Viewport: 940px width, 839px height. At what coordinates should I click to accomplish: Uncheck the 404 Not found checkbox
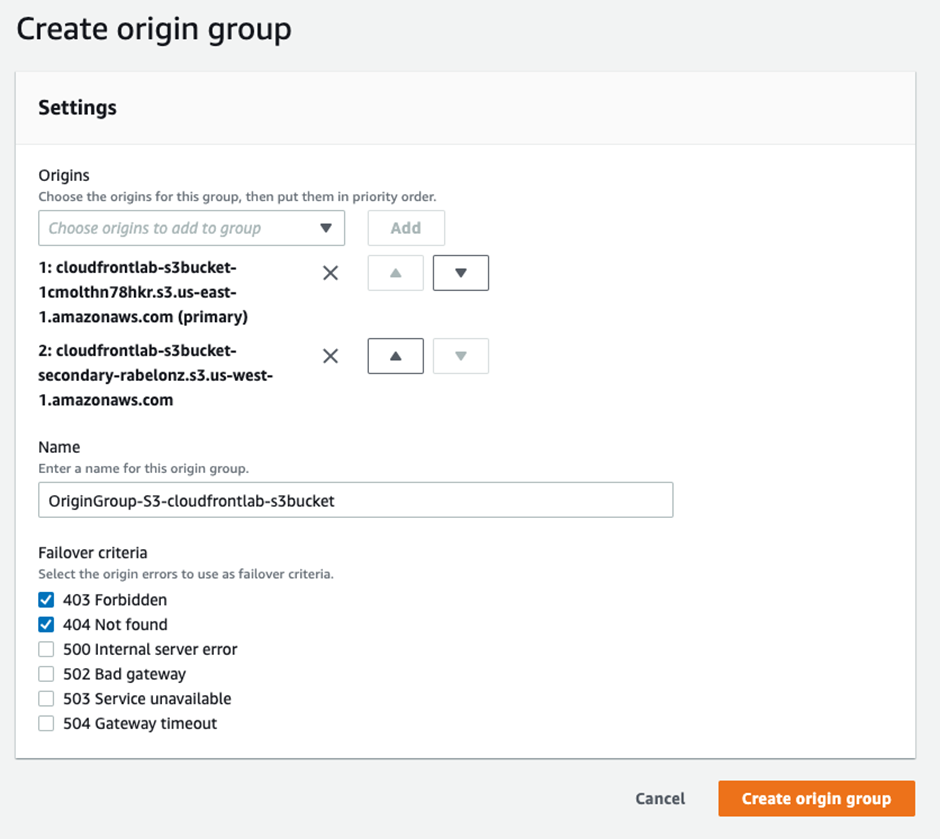click(x=46, y=624)
